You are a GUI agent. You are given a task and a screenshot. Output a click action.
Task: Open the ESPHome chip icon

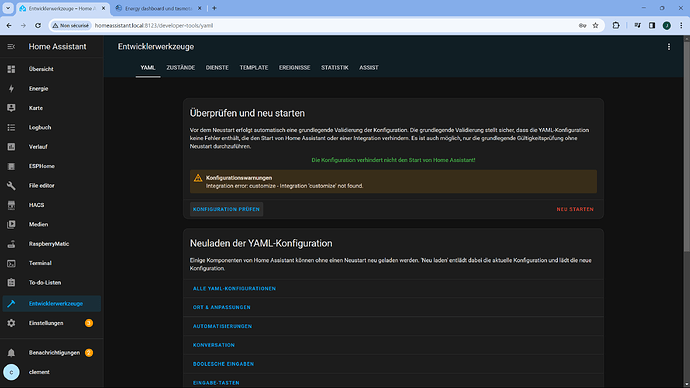11,166
